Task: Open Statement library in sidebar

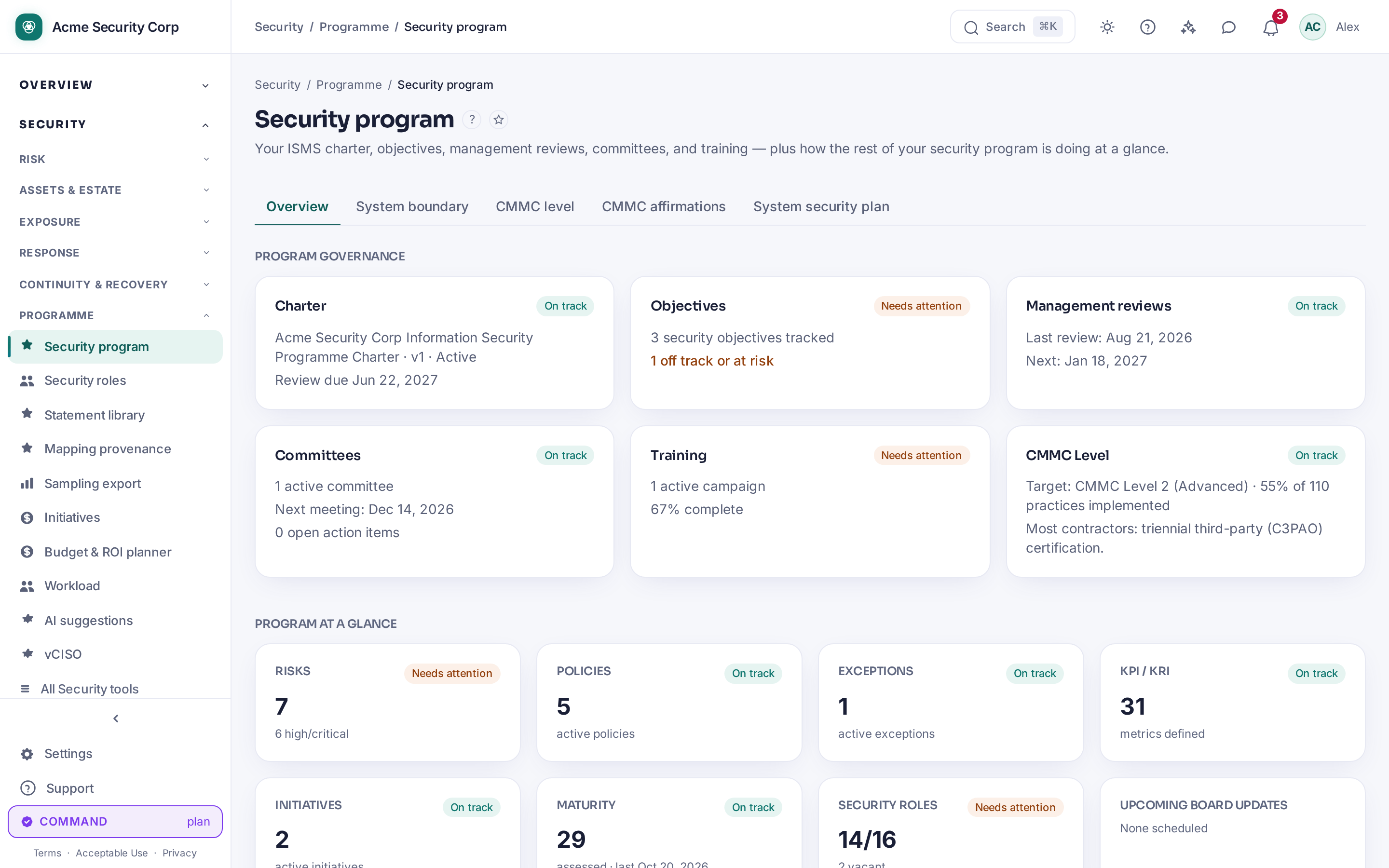Action: (115, 415)
